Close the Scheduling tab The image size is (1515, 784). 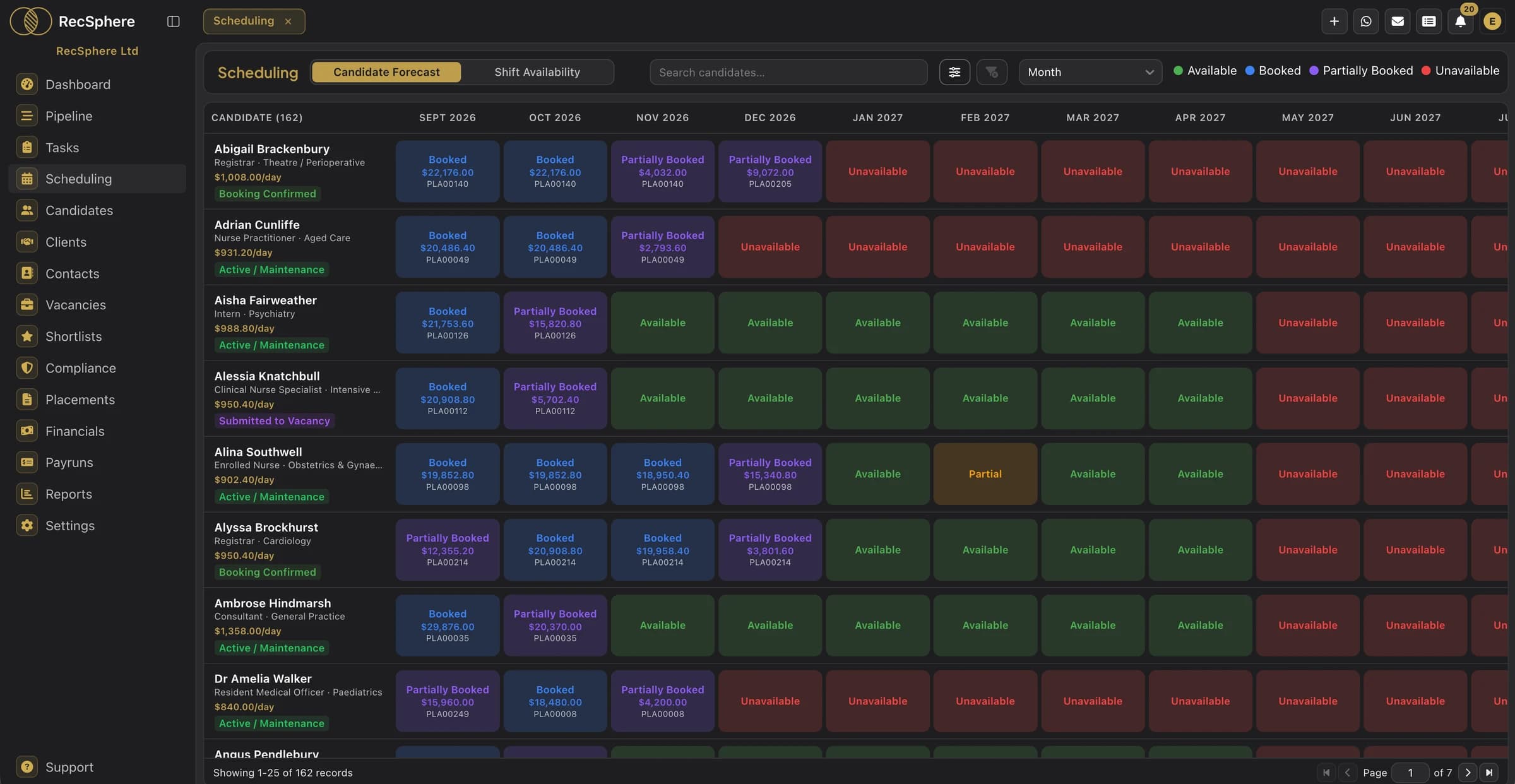pos(288,21)
